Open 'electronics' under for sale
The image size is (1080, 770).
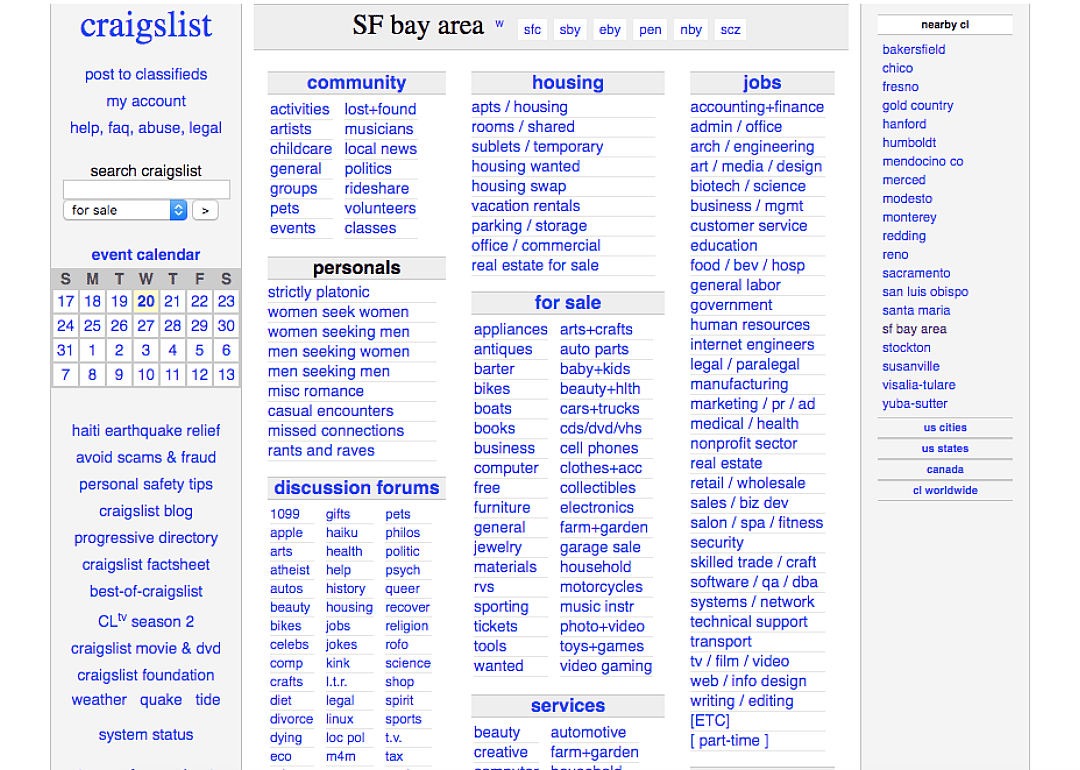[596, 508]
